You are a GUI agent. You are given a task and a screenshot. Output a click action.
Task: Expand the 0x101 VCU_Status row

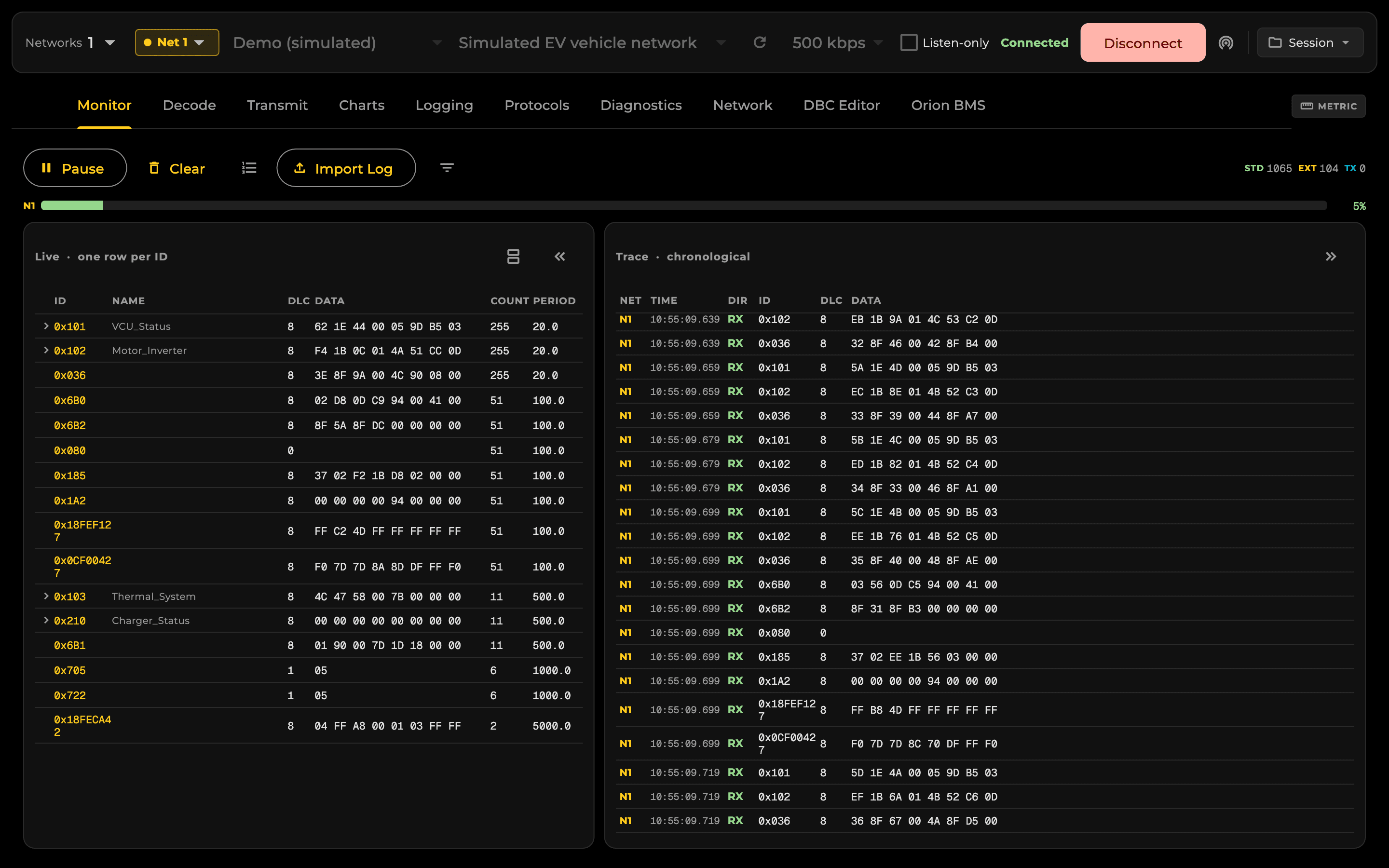(46, 326)
